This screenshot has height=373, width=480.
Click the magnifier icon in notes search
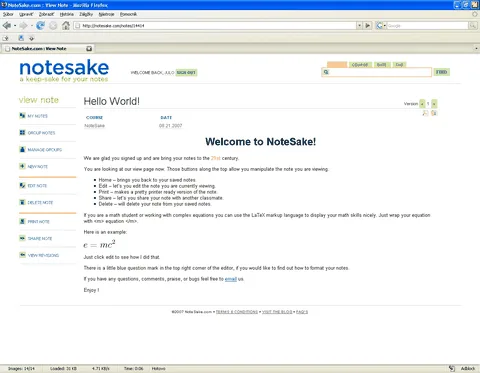tap(326, 72)
